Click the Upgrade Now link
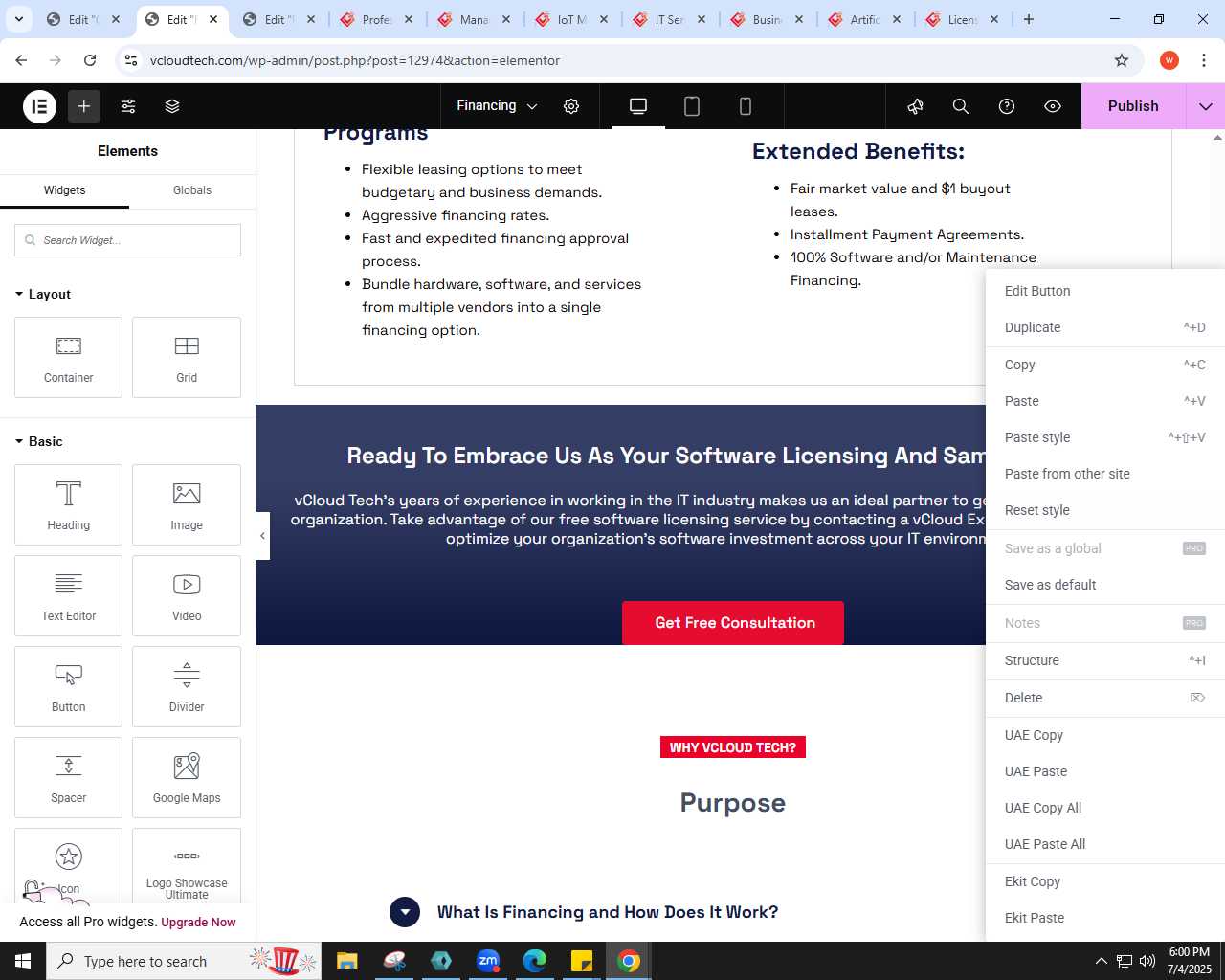 (x=198, y=923)
